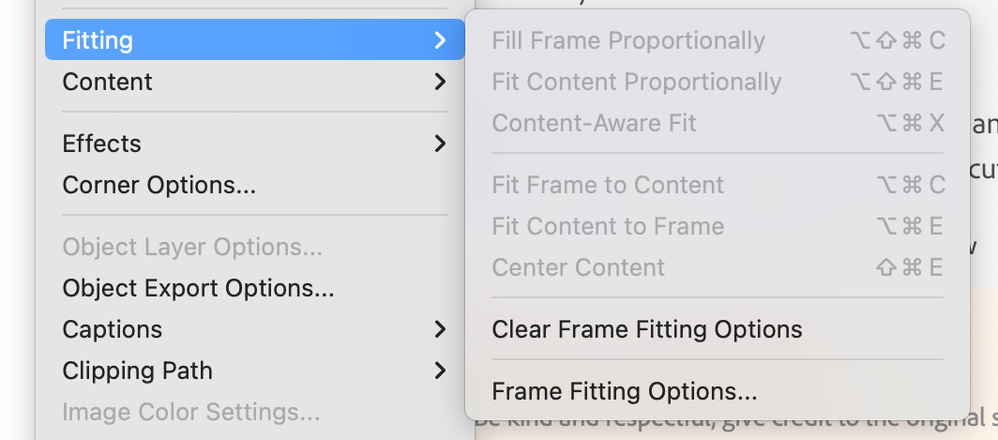The image size is (998, 440).
Task: Select the Center Content command
Action: click(x=578, y=268)
